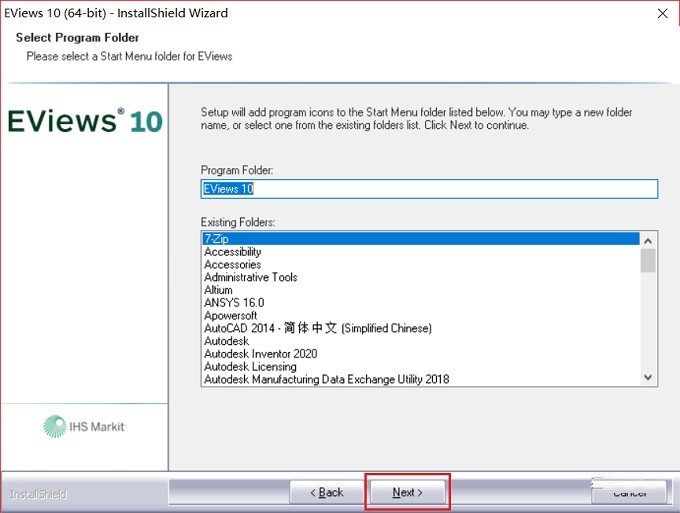Pick Apowersoft in folder list

pyautogui.click(x=421, y=315)
